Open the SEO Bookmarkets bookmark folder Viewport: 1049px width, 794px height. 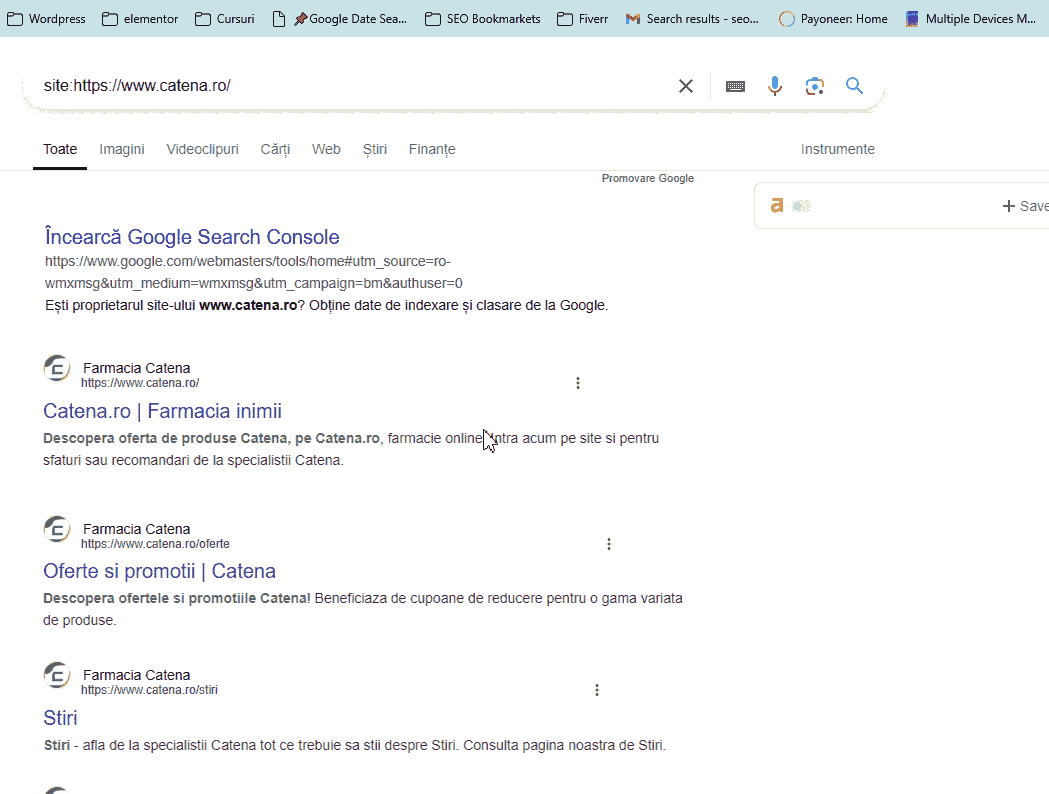(482, 19)
